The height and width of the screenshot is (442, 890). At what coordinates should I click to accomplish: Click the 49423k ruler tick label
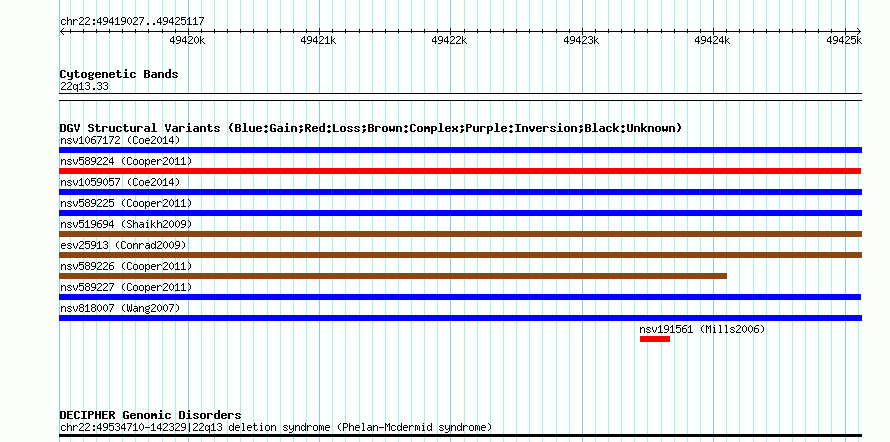coord(581,40)
